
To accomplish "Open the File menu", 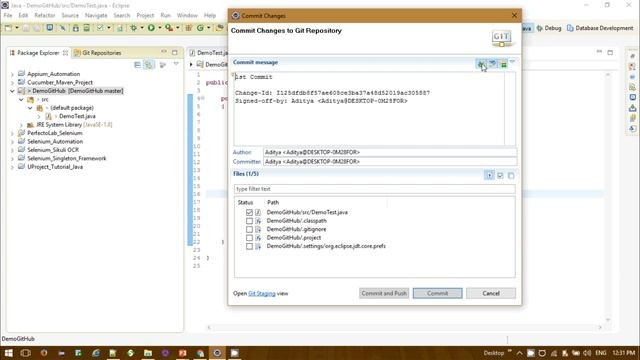I will point(8,16).
